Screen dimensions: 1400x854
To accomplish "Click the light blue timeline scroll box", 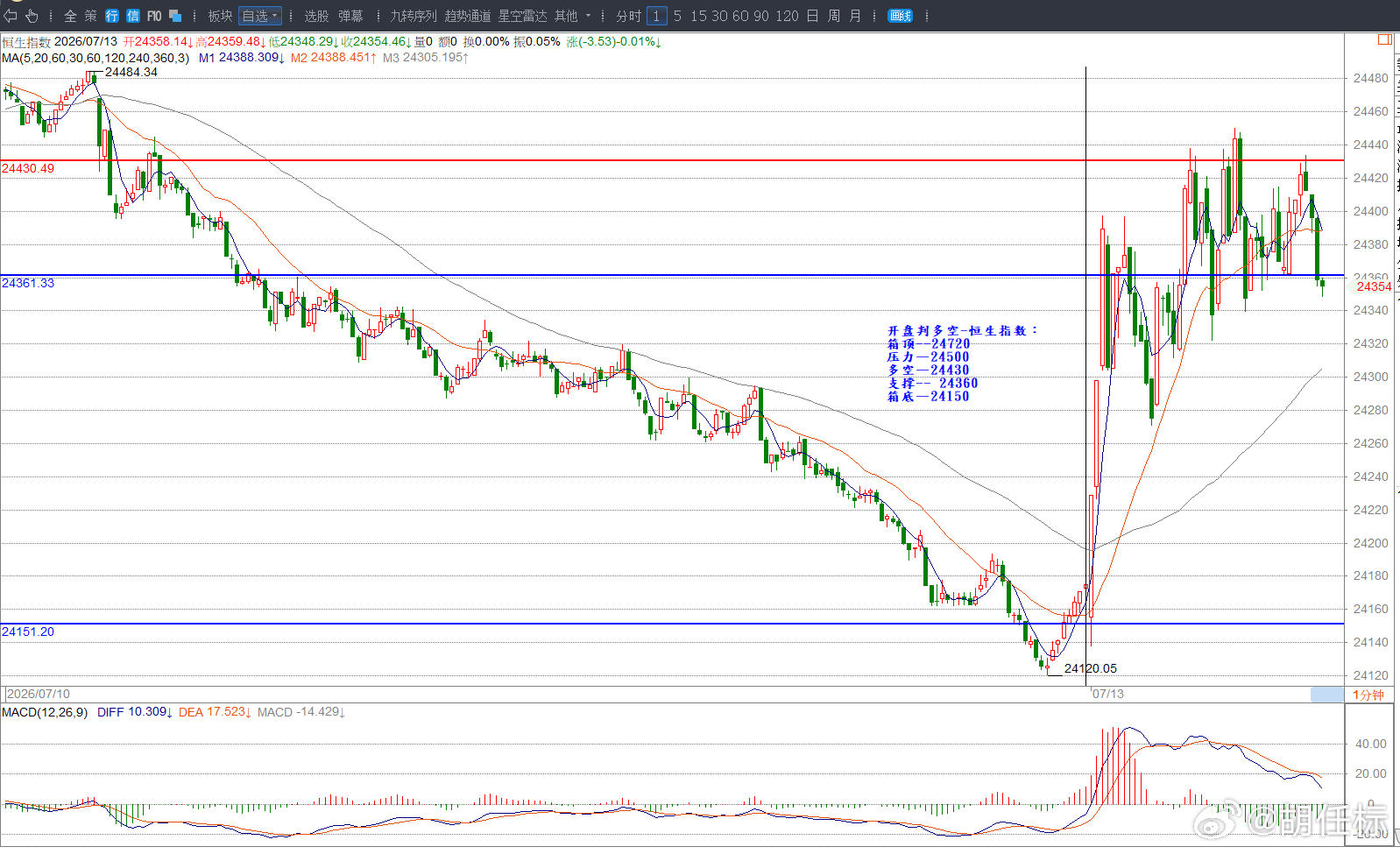I will coord(1326,695).
